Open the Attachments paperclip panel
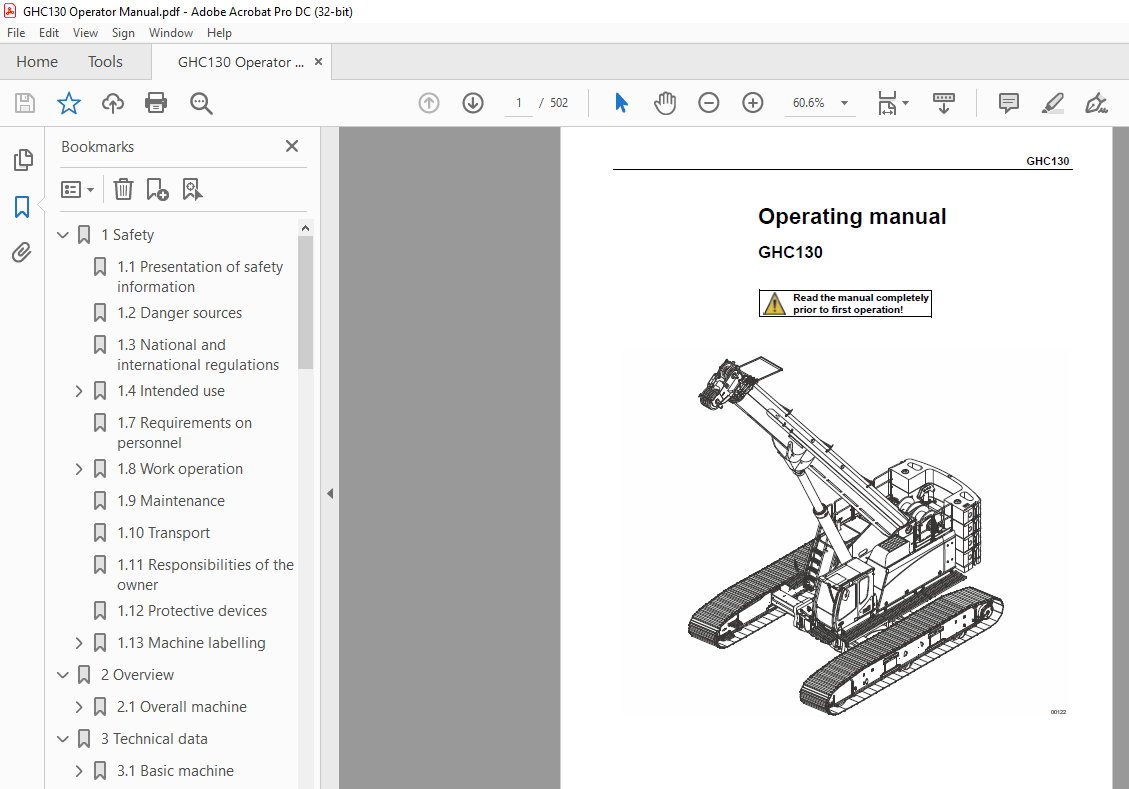The height and width of the screenshot is (789, 1129). click(x=22, y=253)
